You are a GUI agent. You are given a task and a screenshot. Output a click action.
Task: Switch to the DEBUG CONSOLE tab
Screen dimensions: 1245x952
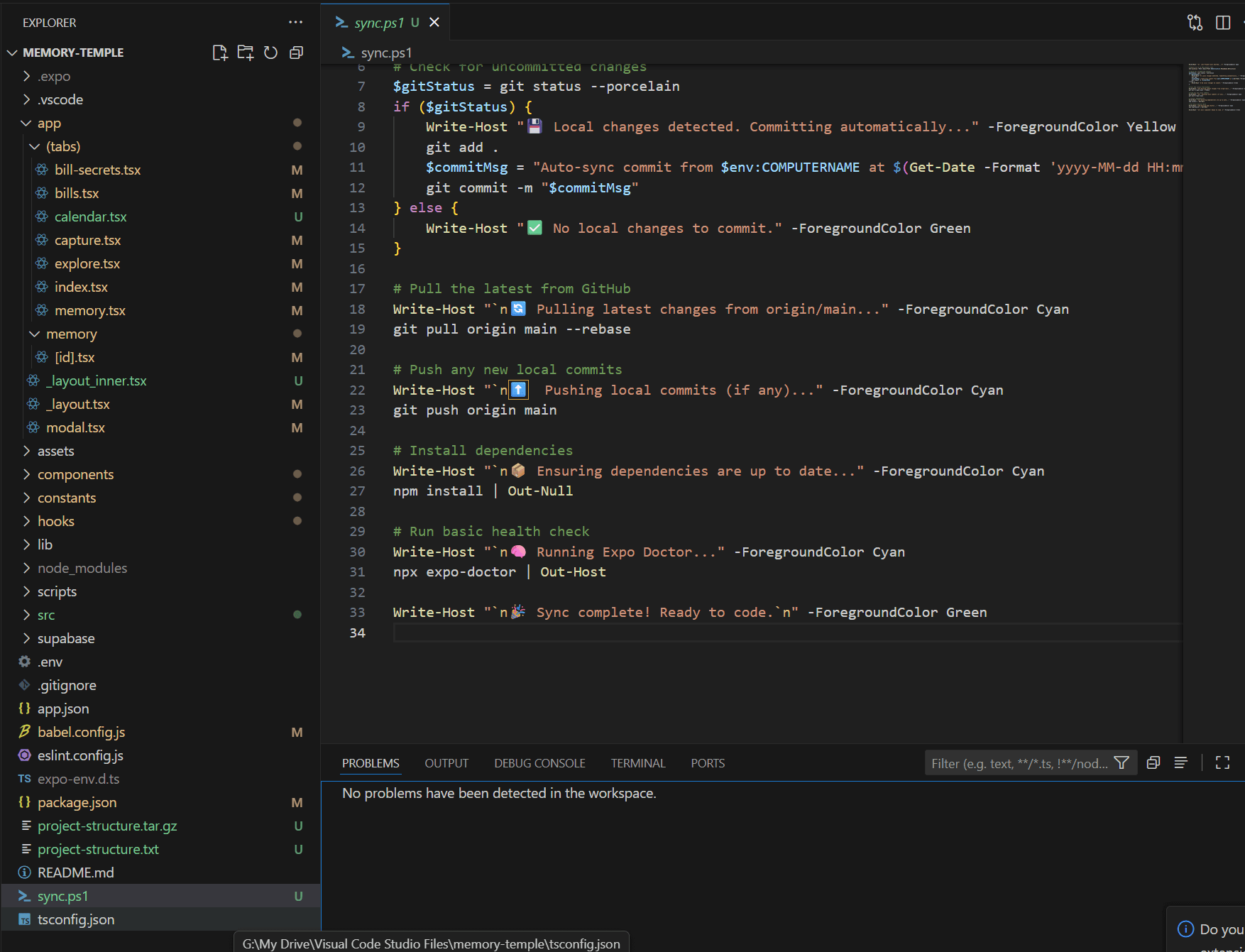point(539,763)
